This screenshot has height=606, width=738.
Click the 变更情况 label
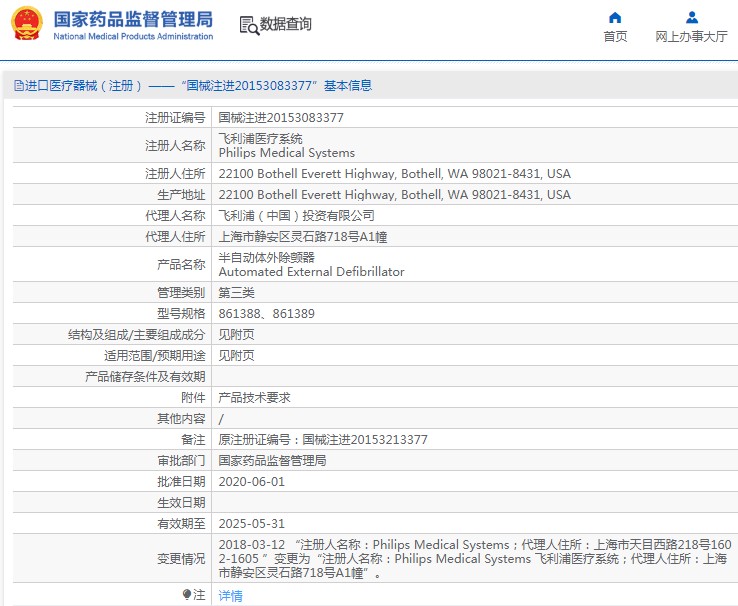coord(181,558)
